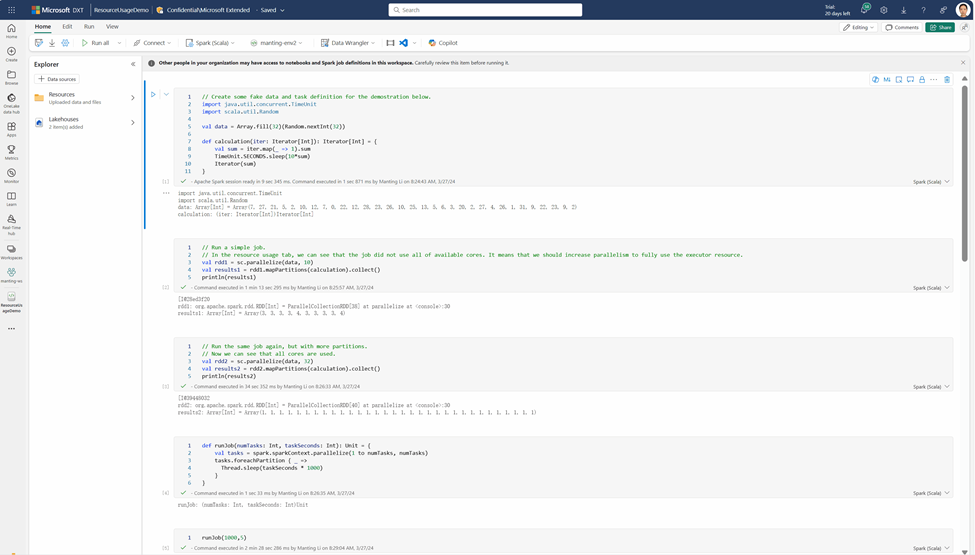Run the first code cell
Viewport: 975px width, 555px height.
point(153,94)
